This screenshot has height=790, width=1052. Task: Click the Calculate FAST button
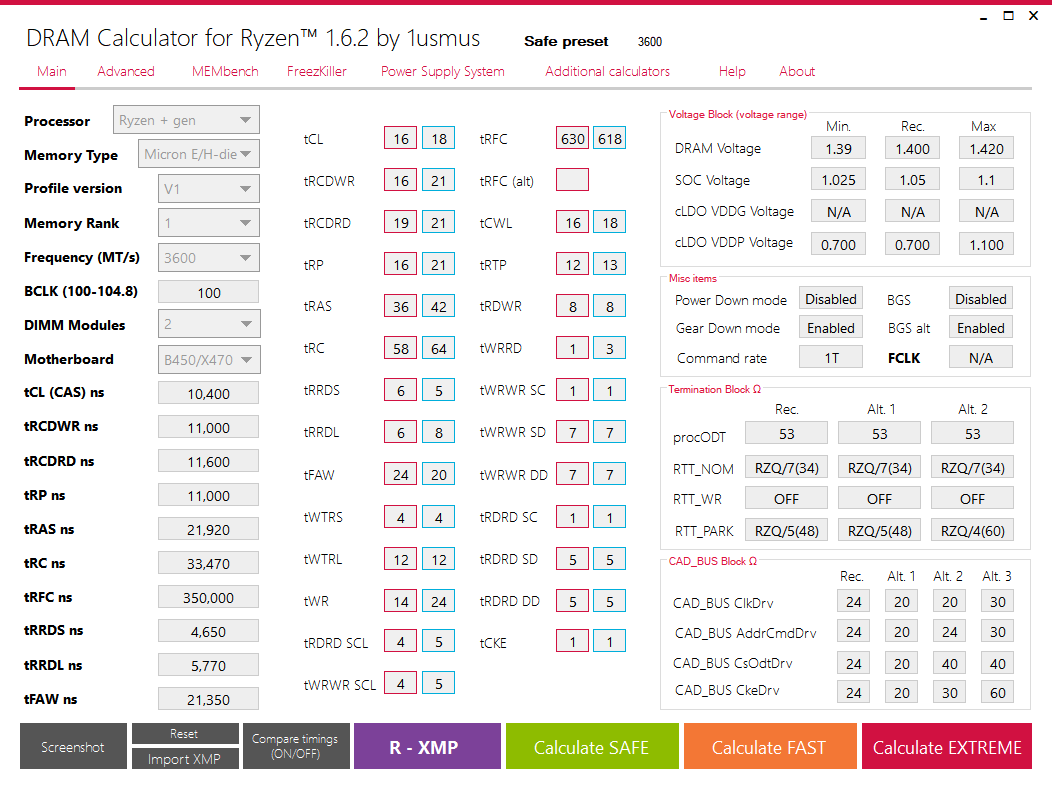[770, 746]
